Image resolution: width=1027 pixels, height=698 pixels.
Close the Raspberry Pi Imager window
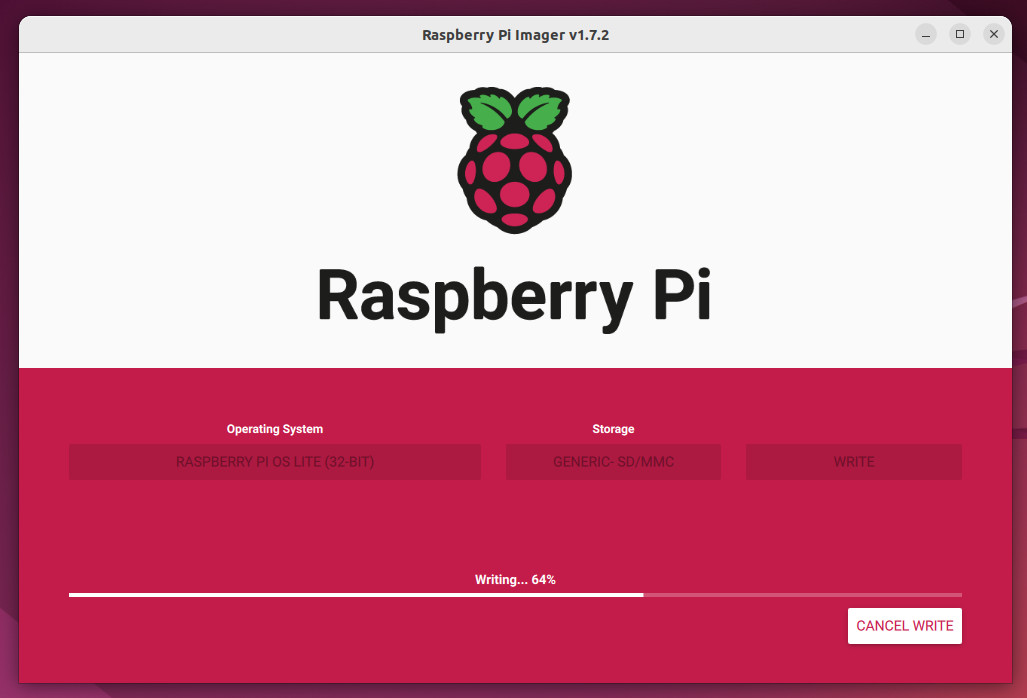(x=994, y=34)
